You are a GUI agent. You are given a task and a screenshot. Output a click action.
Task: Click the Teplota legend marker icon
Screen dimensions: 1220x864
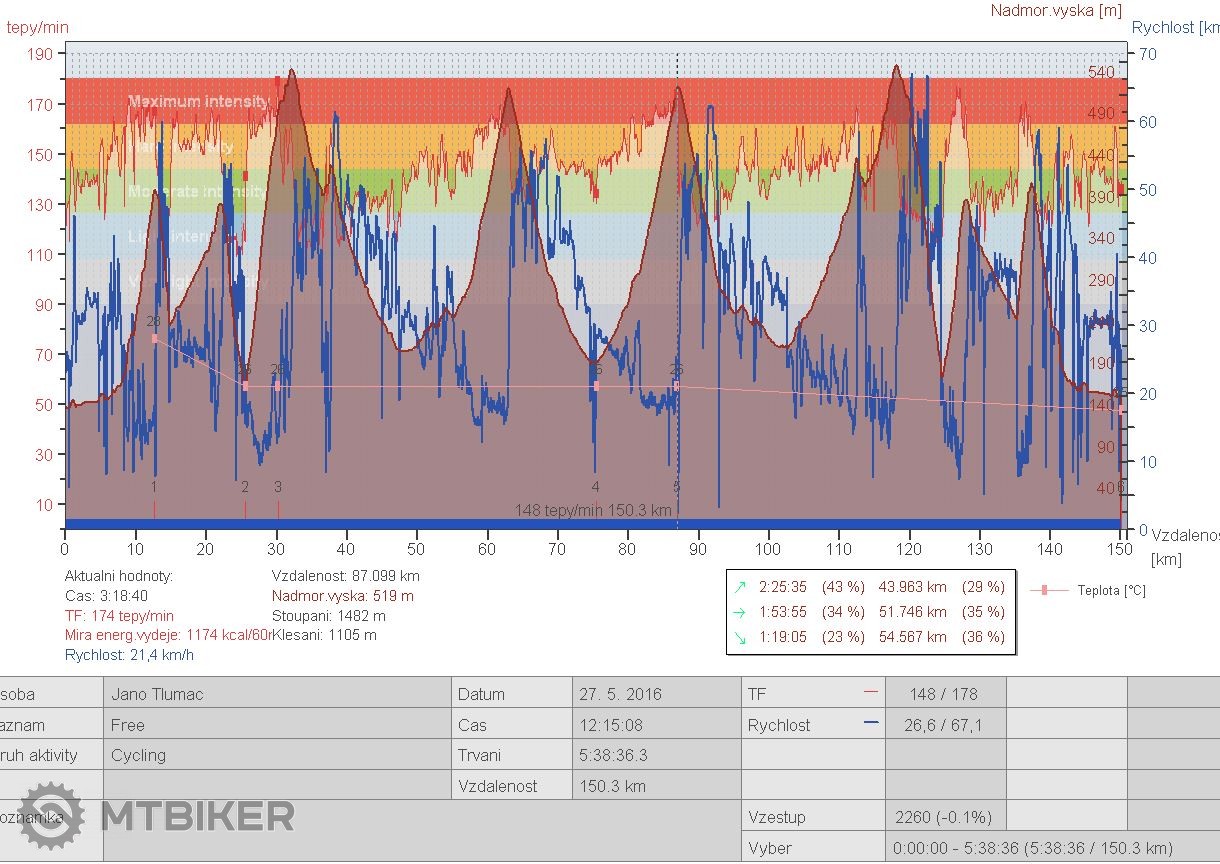pyautogui.click(x=1045, y=590)
